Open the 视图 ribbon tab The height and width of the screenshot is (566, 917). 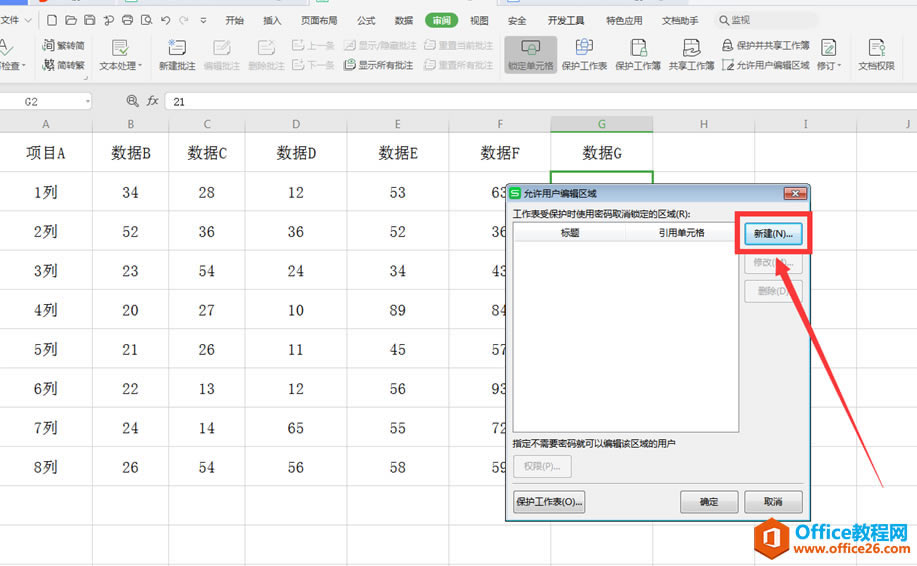click(479, 20)
